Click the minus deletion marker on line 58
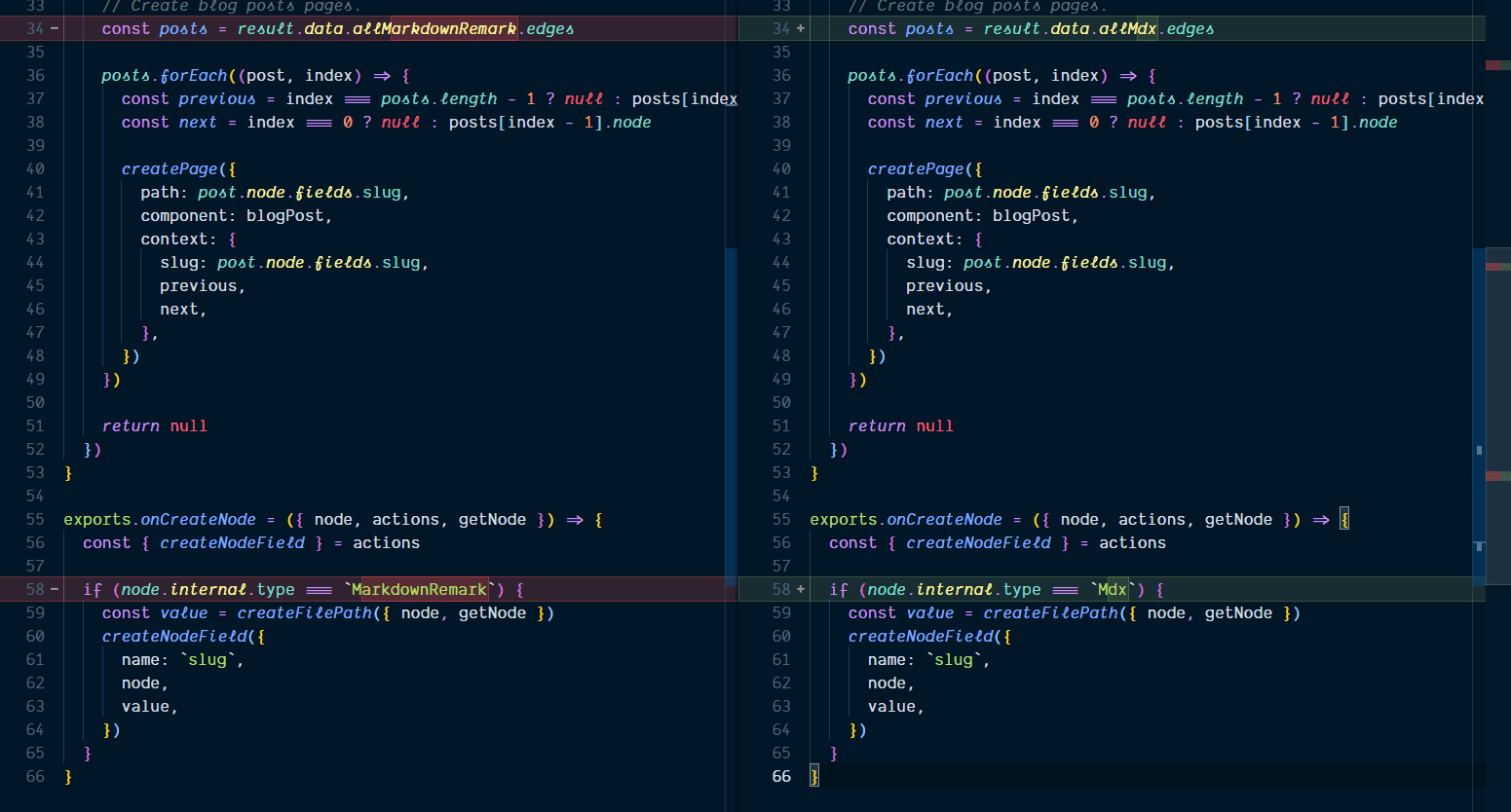This screenshot has height=812, width=1511. coord(55,589)
